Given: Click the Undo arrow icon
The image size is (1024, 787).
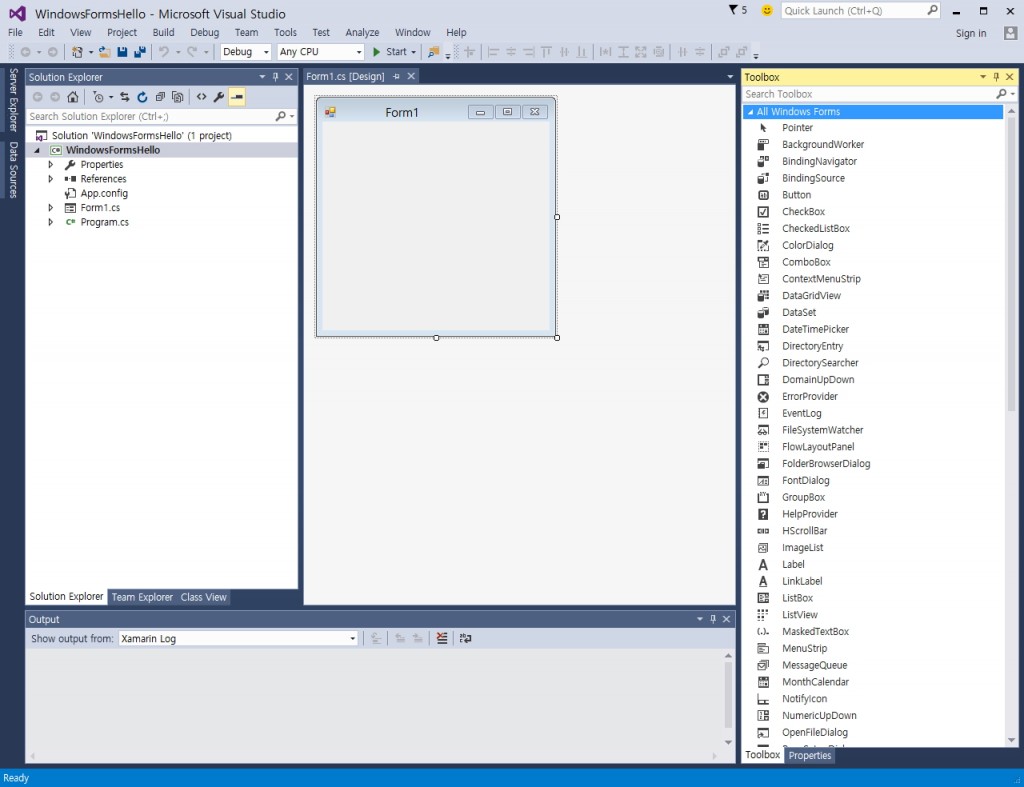Looking at the screenshot, I should [164, 52].
